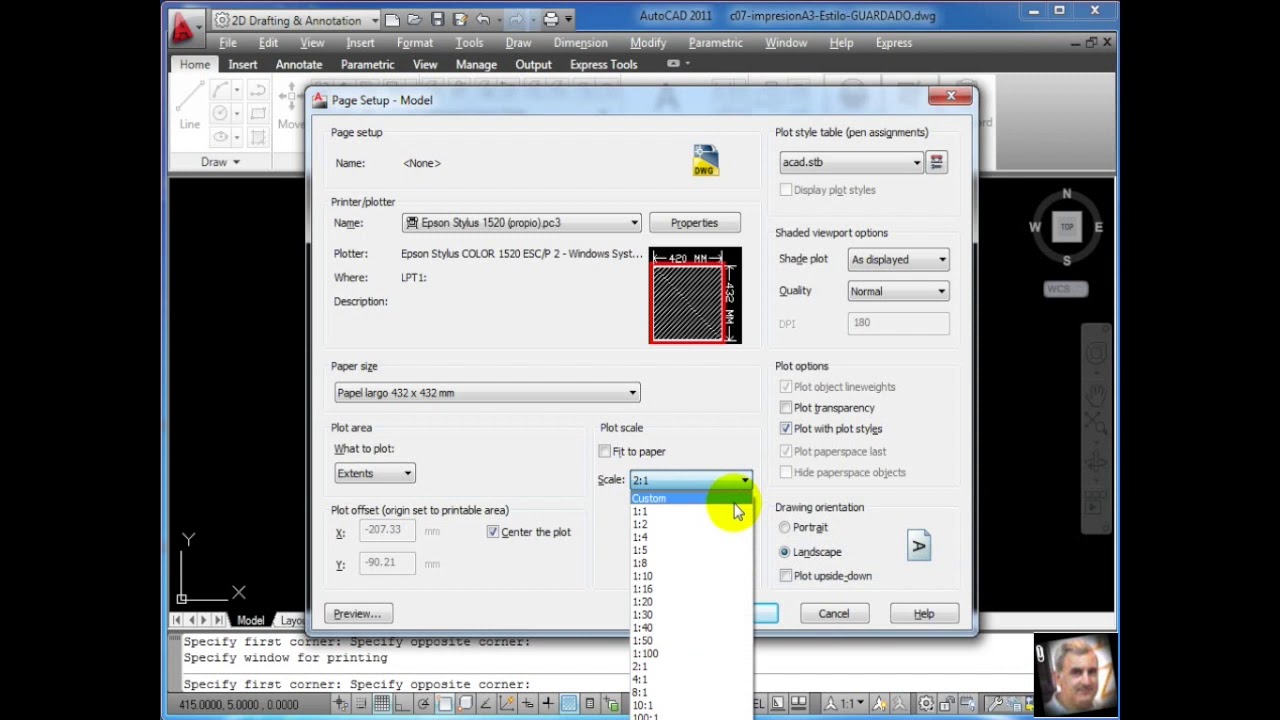Toggle Dynamic Input in status bar

point(527,704)
